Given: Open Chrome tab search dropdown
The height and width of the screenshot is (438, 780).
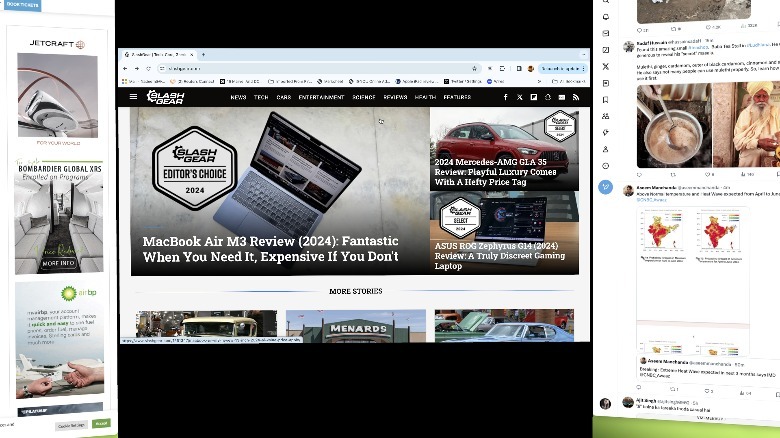Looking at the screenshot, I should (583, 54).
